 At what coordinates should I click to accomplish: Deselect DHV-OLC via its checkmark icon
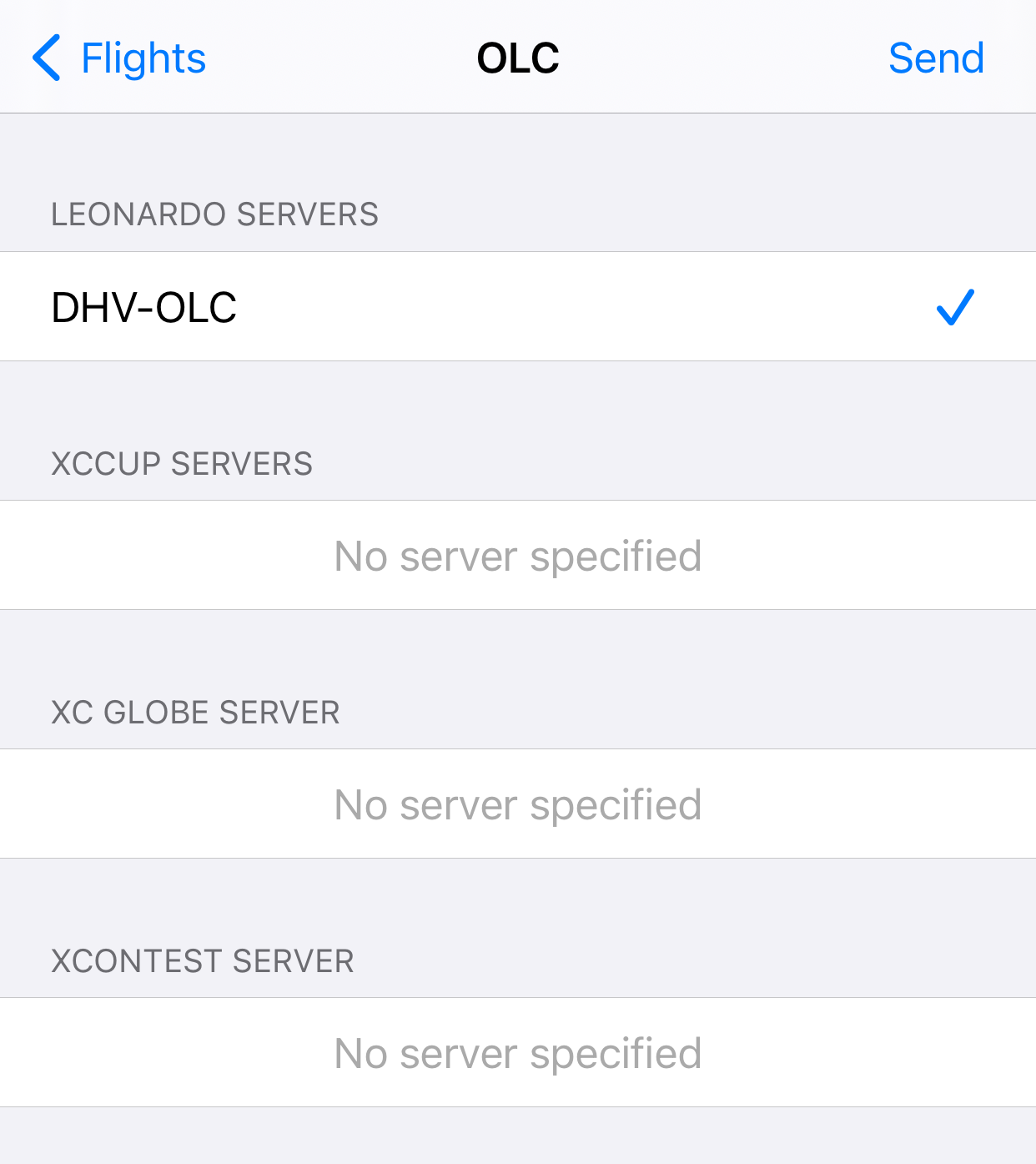point(955,307)
